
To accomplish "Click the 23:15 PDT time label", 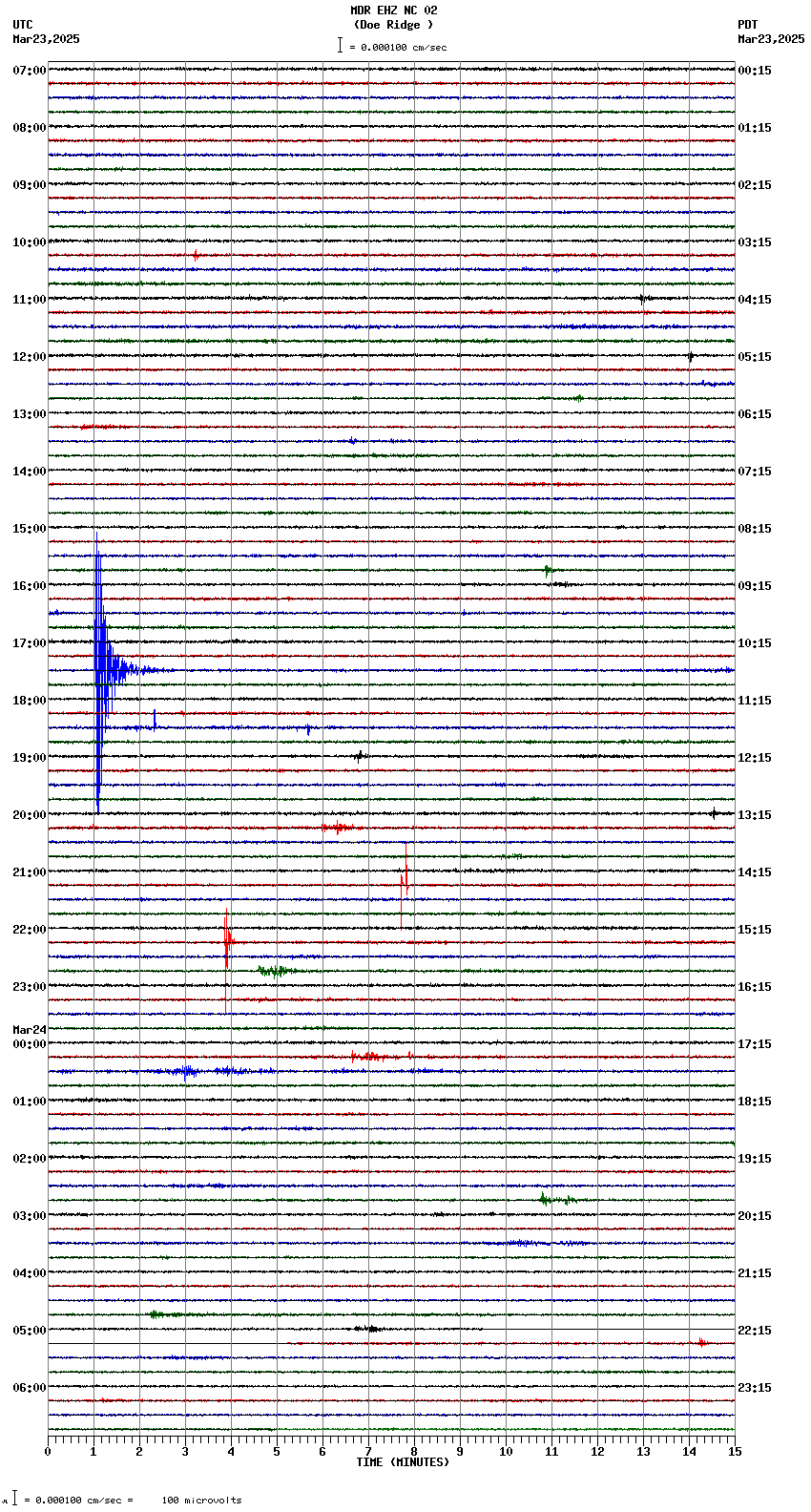I will (755, 1388).
